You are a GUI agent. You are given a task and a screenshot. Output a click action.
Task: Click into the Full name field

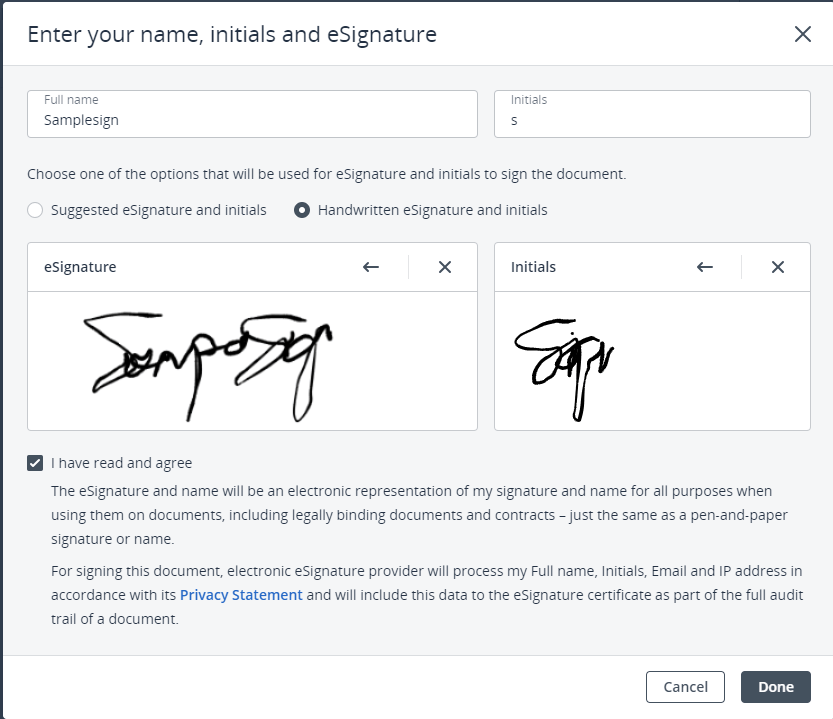[x=252, y=120]
